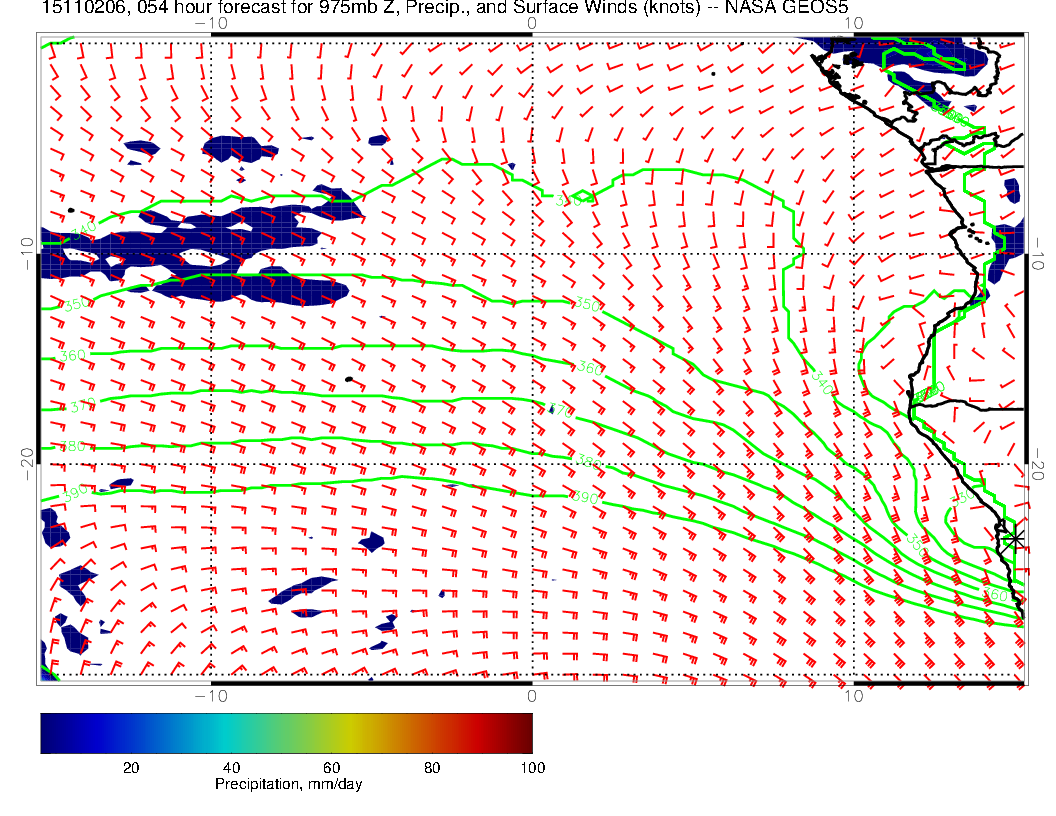Pick the yellow section of the precipitation colorbar
Viewport: 1056px width, 816px height.
pyautogui.click(x=350, y=733)
